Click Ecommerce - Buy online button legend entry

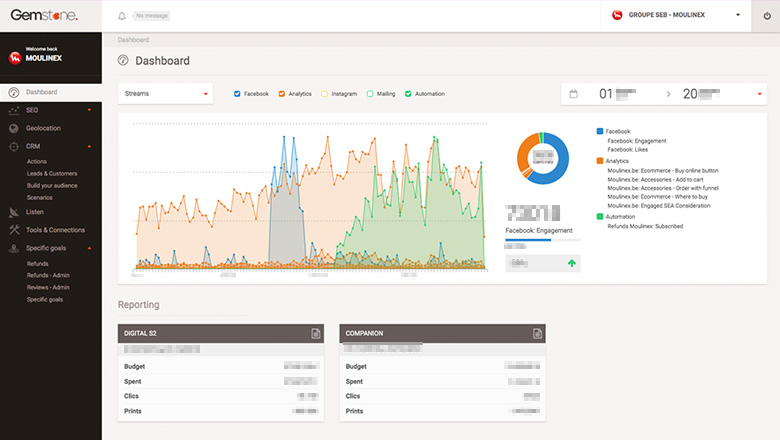(x=663, y=171)
